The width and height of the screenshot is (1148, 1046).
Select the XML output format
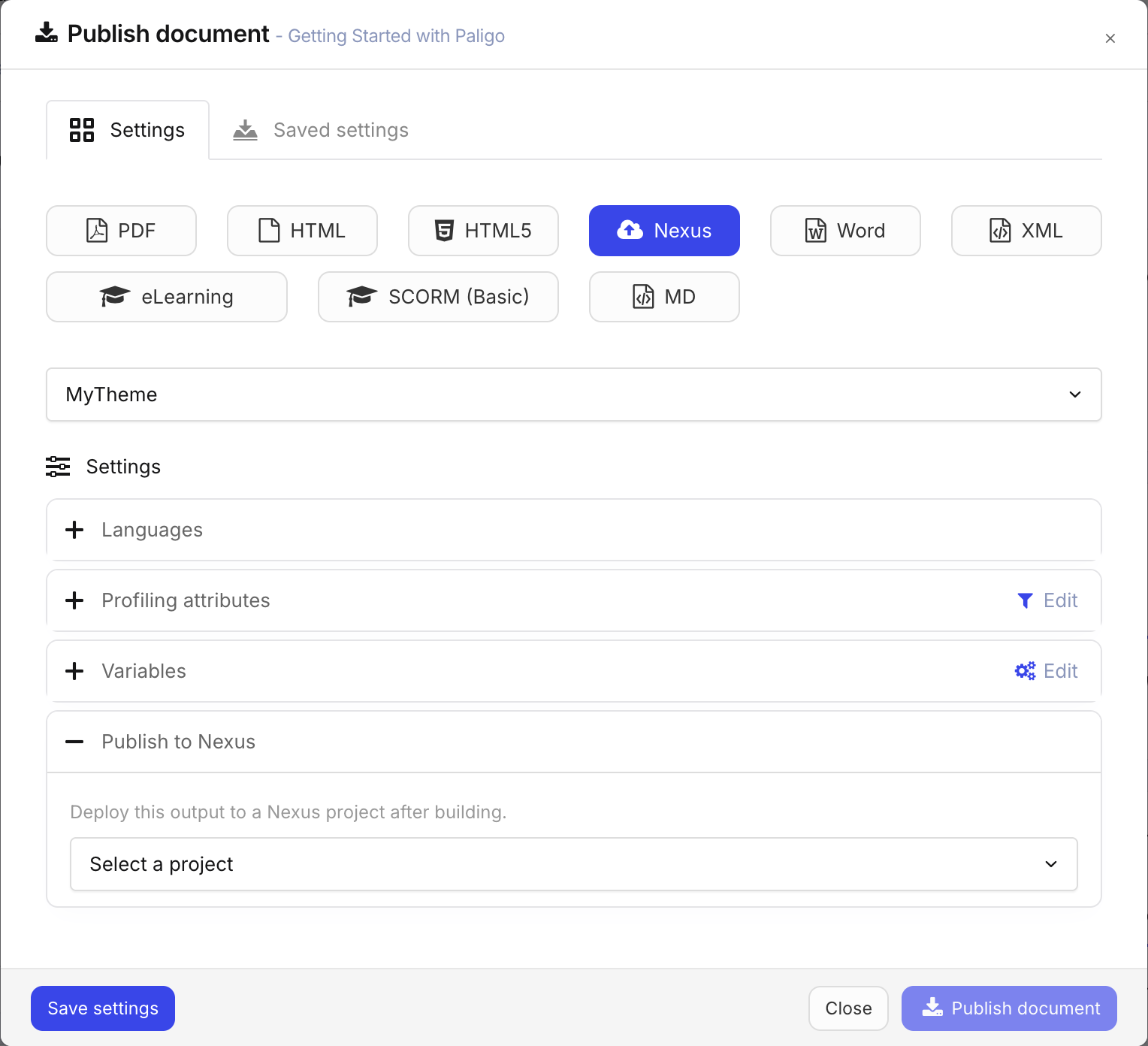pos(1026,231)
